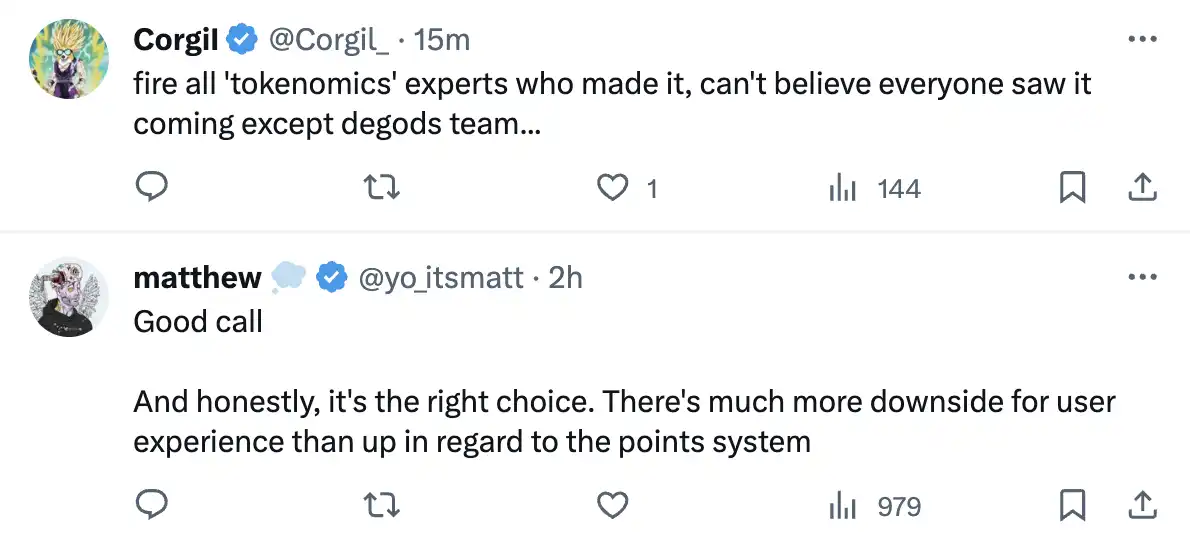Reply to Corgil's tweet
Screen dimensions: 1190x544
[x=150, y=188]
